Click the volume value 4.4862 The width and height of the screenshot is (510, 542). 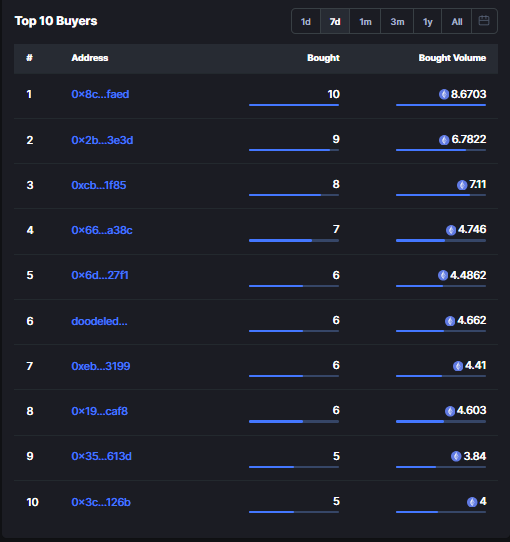tap(468, 275)
